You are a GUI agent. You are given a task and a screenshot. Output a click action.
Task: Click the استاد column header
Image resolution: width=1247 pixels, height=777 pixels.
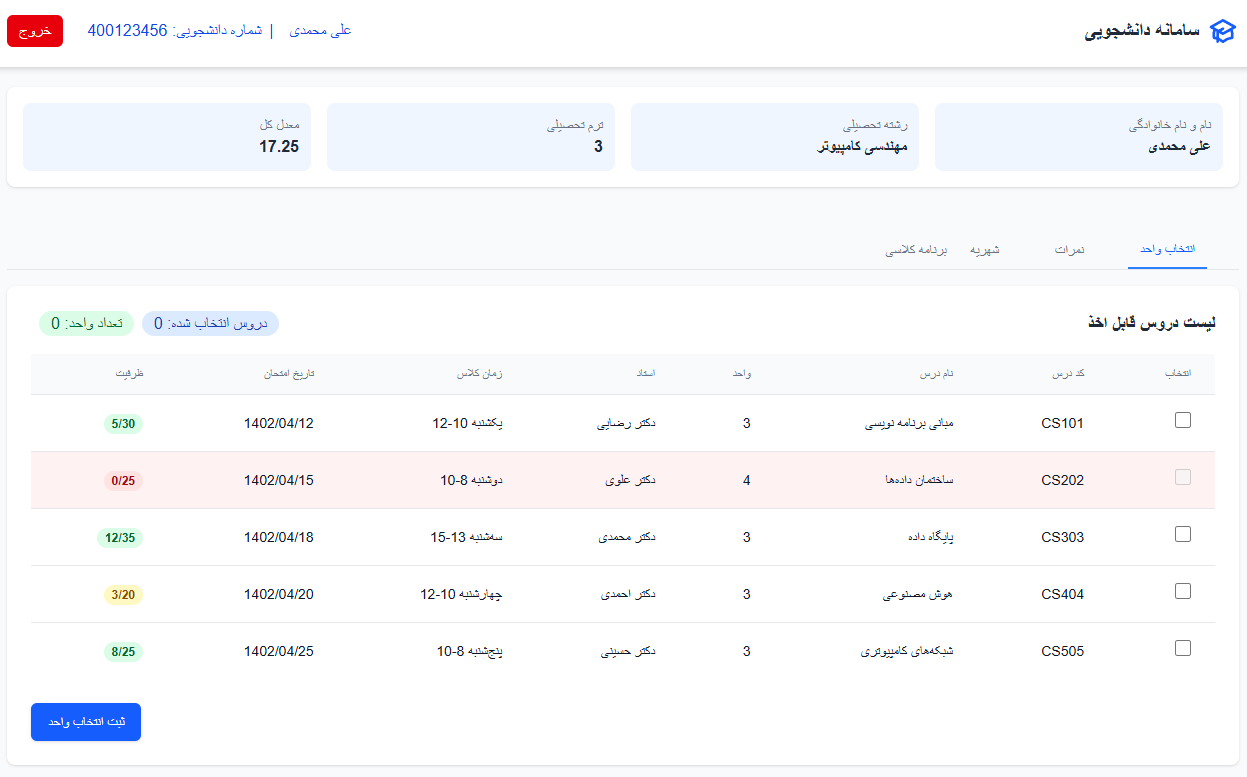[x=646, y=373]
